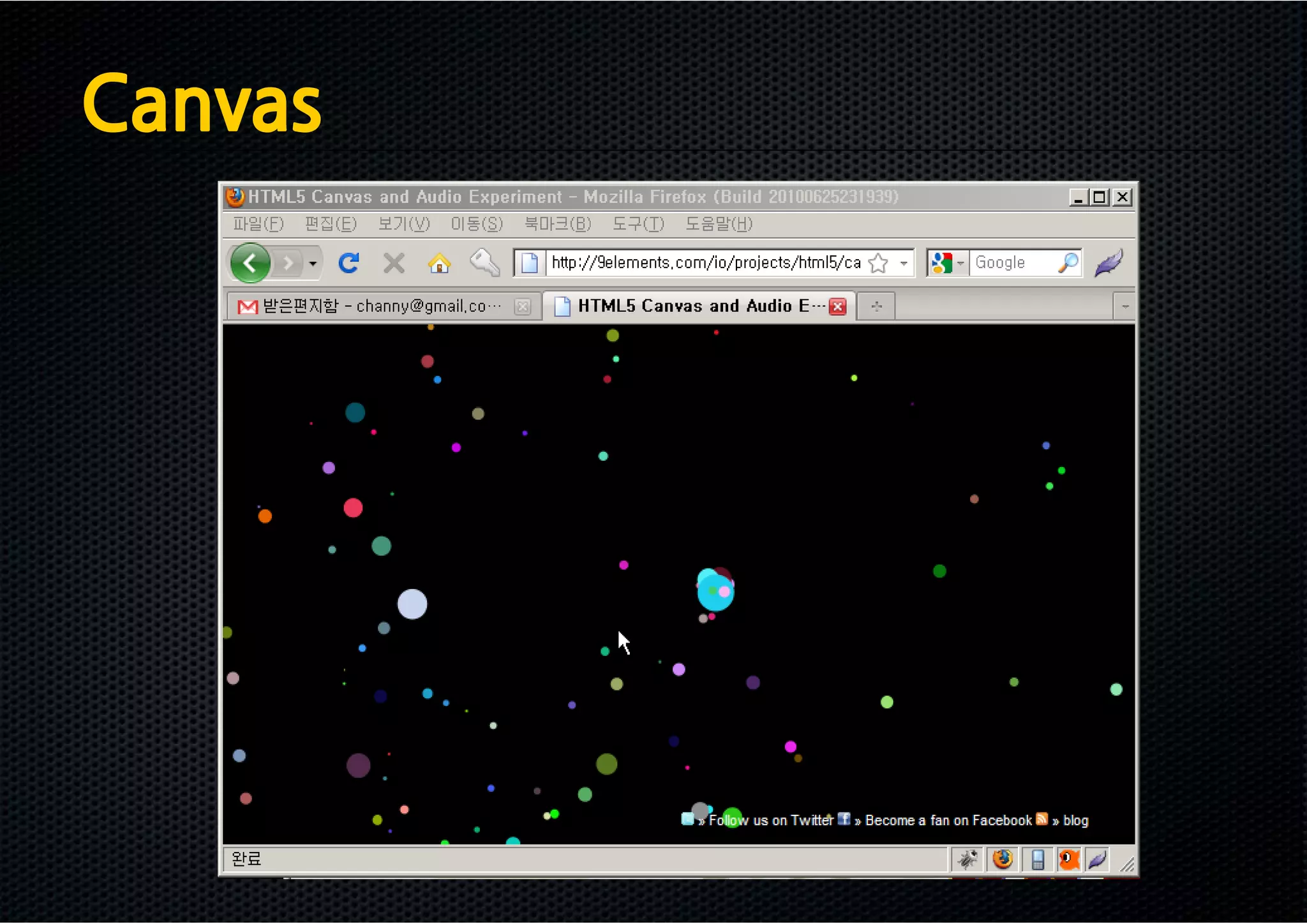Screen dimensions: 1307x924
Task: Click the feather icon in toolbar
Action: click(1109, 262)
